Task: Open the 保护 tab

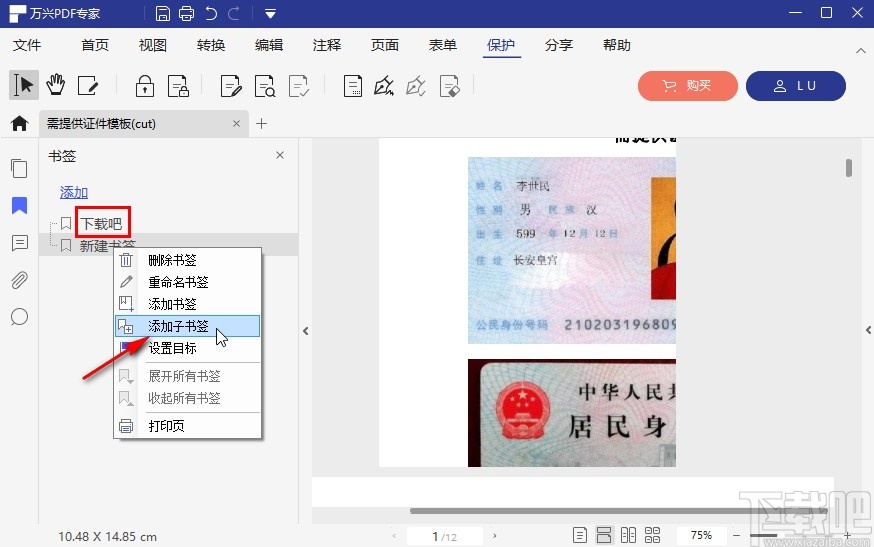Action: [501, 45]
